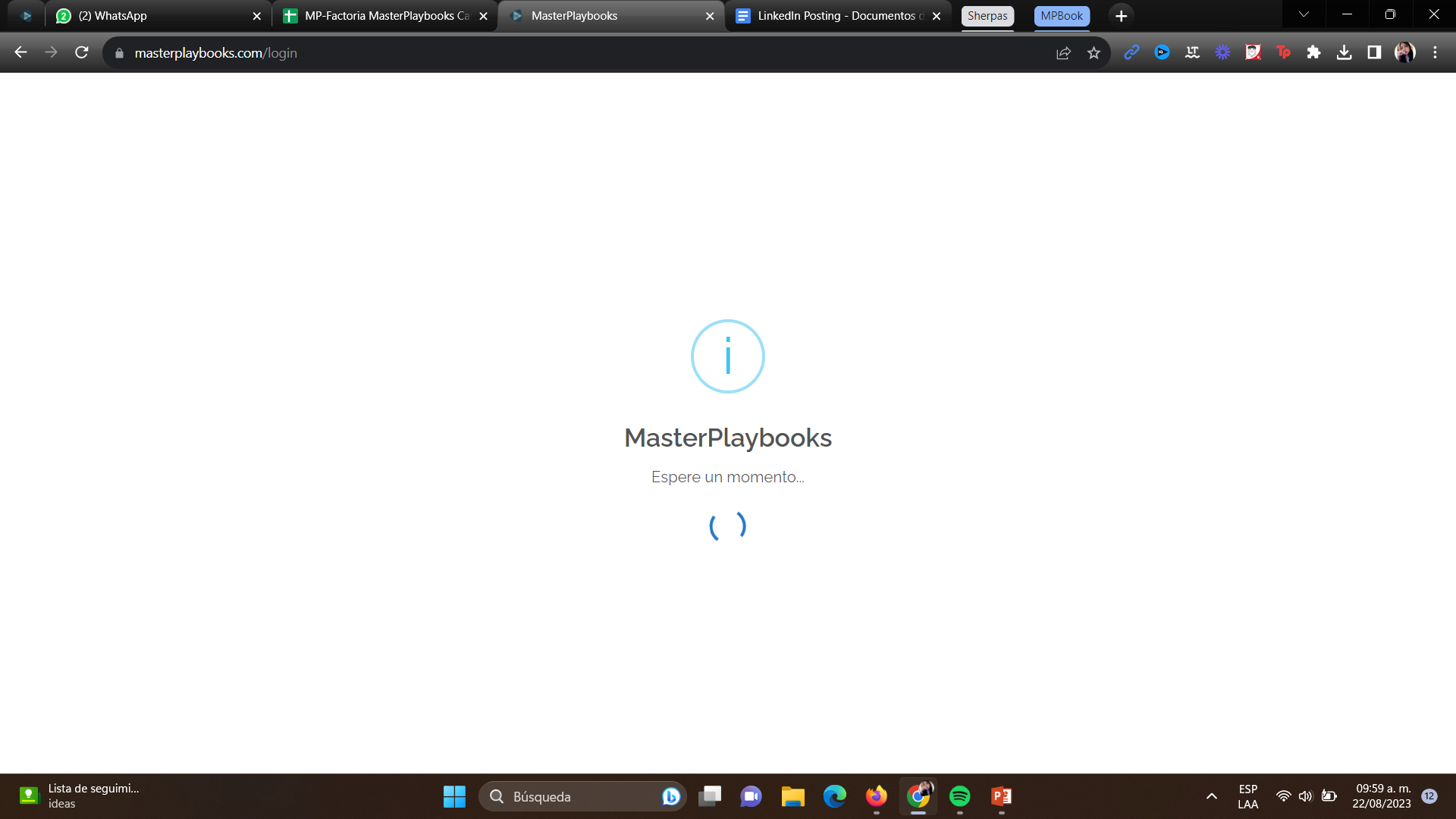Click the address bar URL
Screen dimensions: 1456x819
pyautogui.click(x=216, y=53)
